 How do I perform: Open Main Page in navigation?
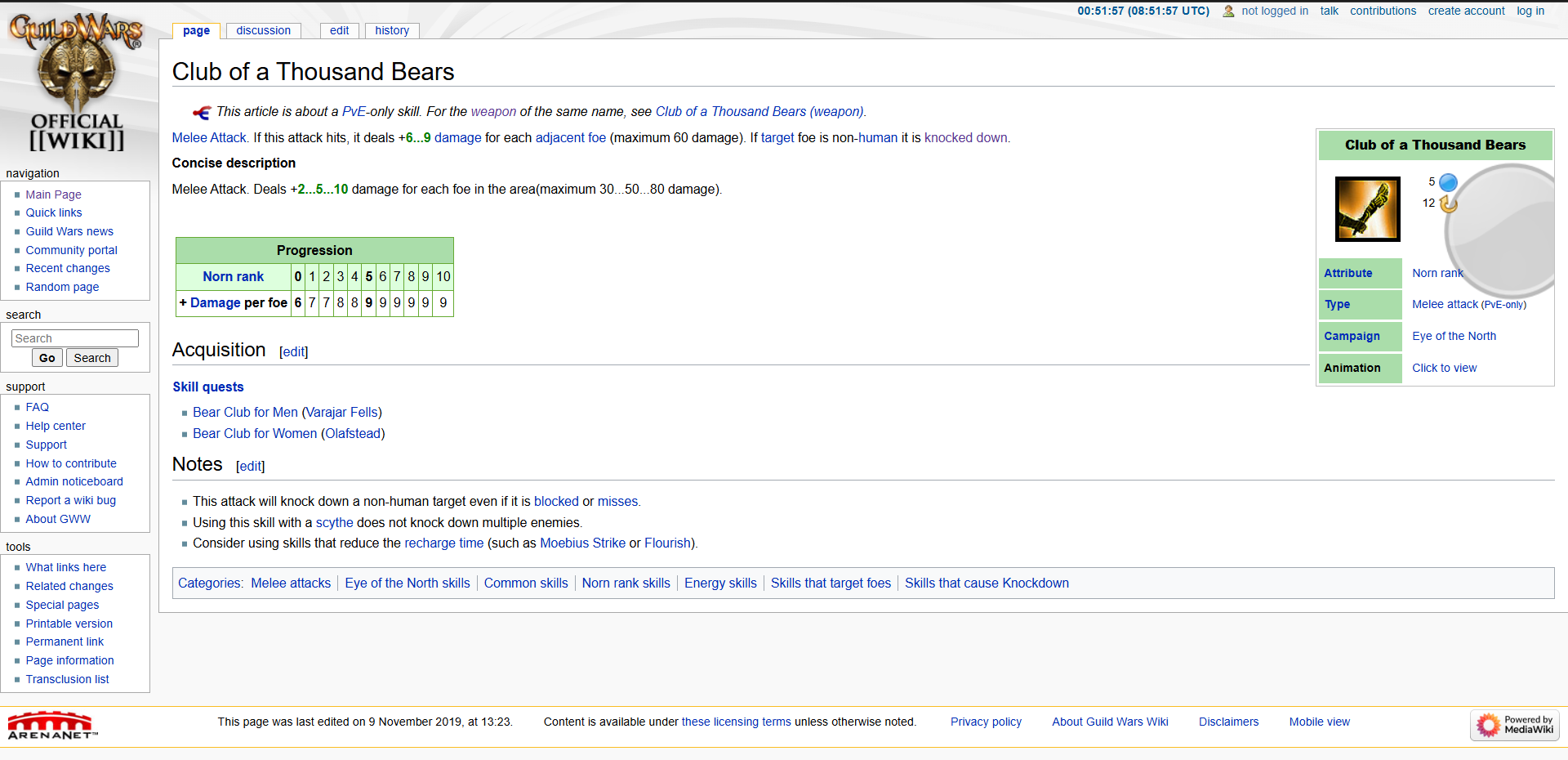click(x=53, y=194)
